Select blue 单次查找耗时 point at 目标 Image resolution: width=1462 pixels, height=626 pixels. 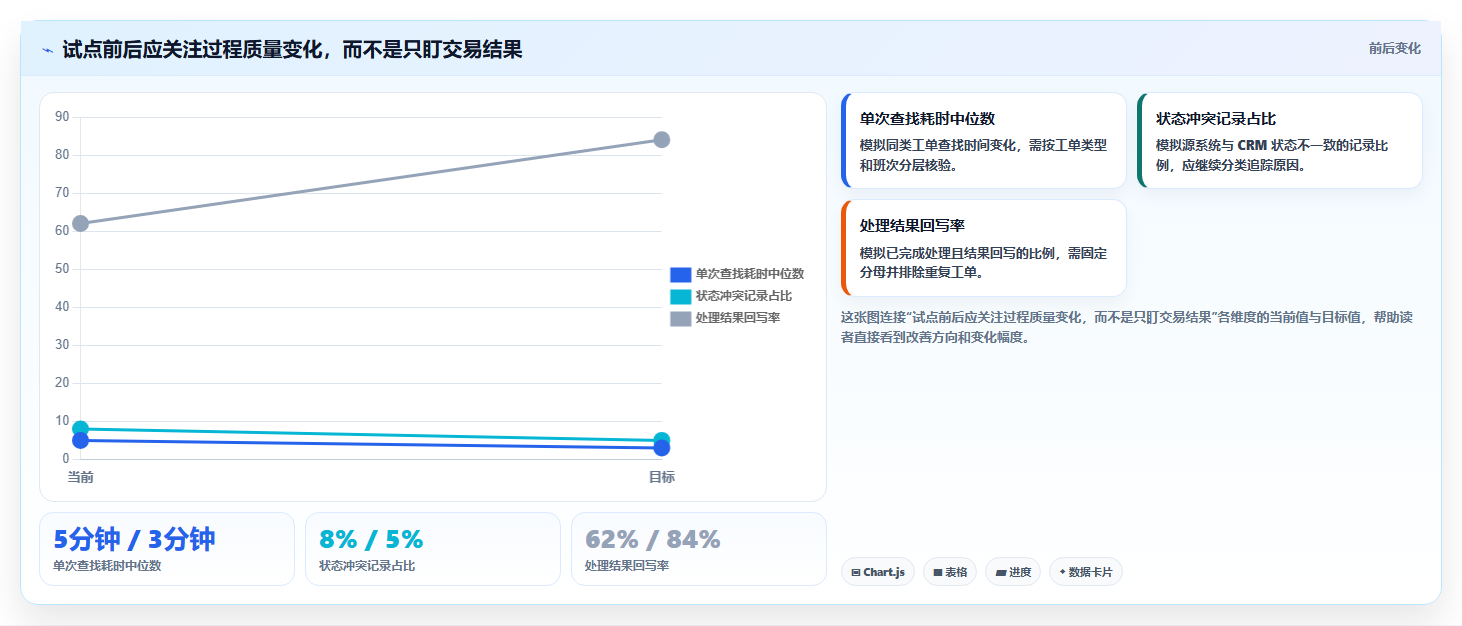[662, 448]
